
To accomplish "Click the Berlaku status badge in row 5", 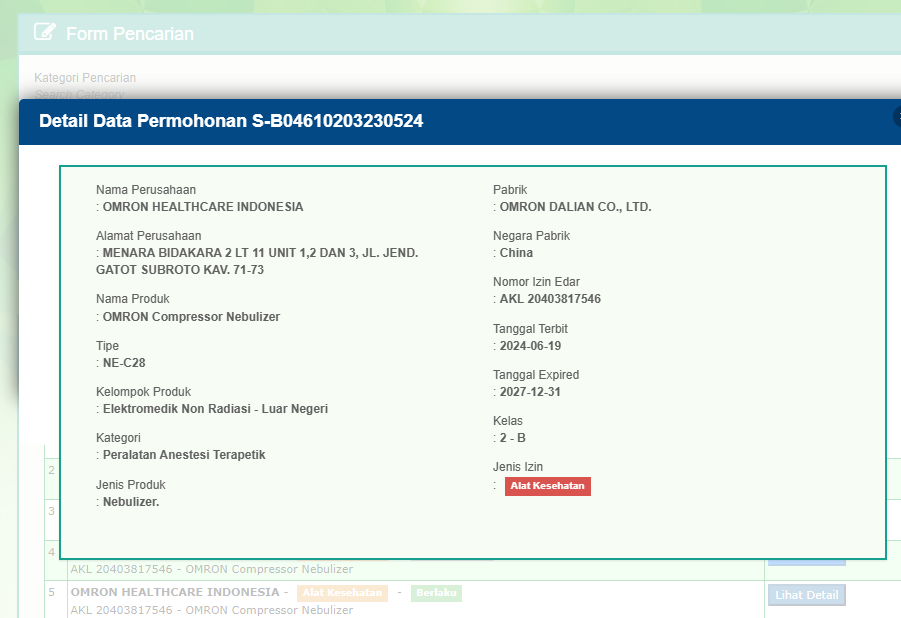I will (436, 593).
